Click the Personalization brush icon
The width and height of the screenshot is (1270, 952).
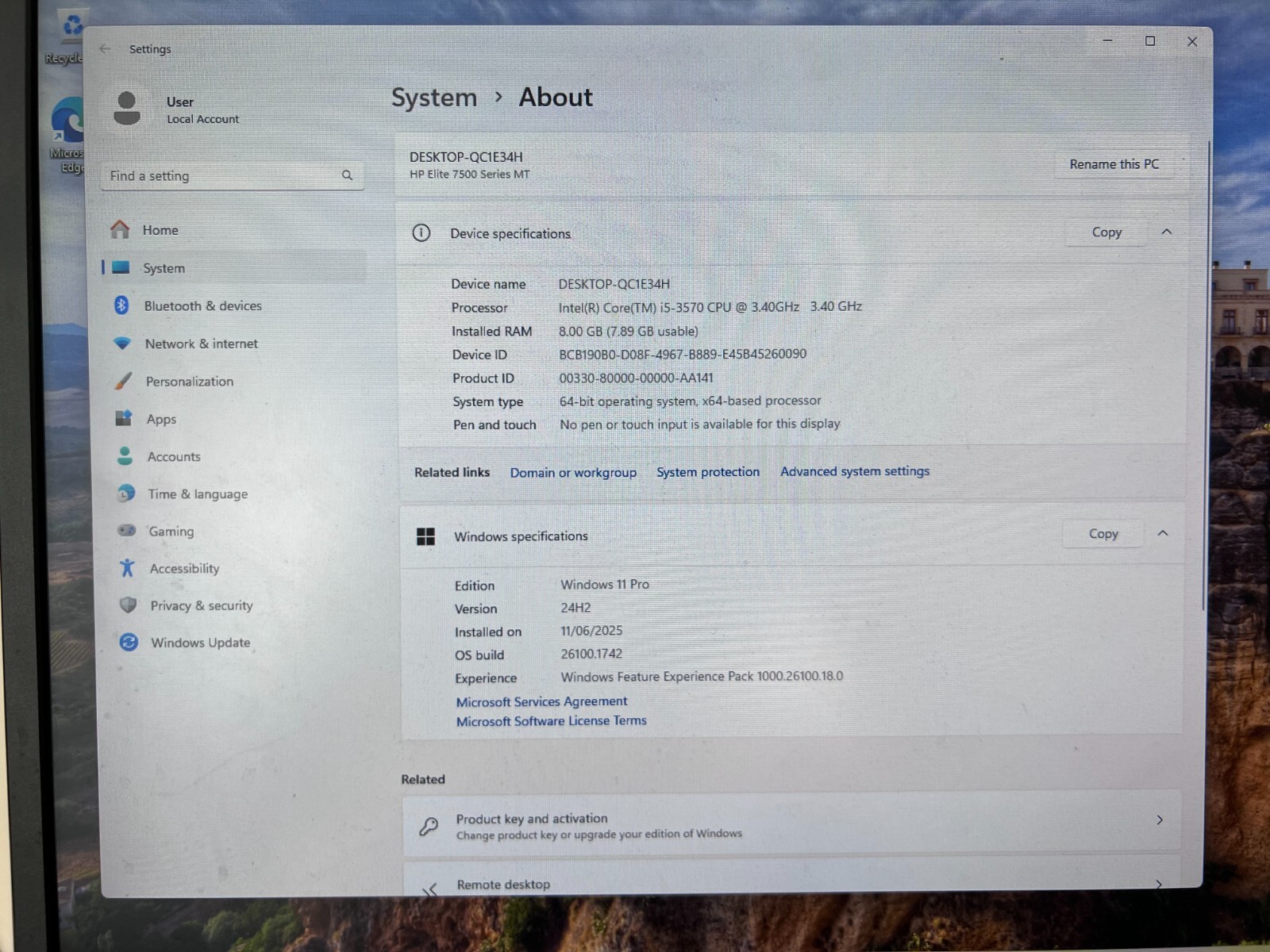pos(123,381)
